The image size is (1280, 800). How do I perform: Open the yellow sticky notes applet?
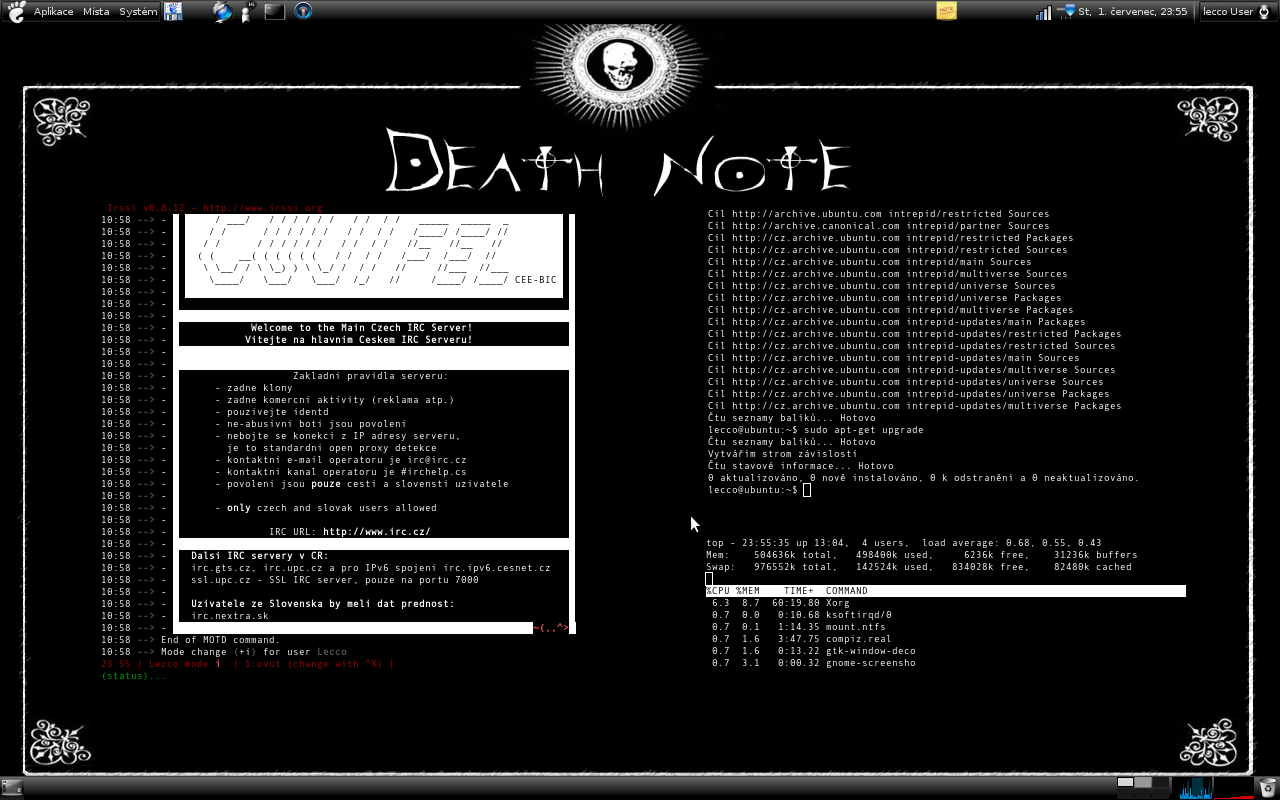pyautogui.click(x=946, y=11)
